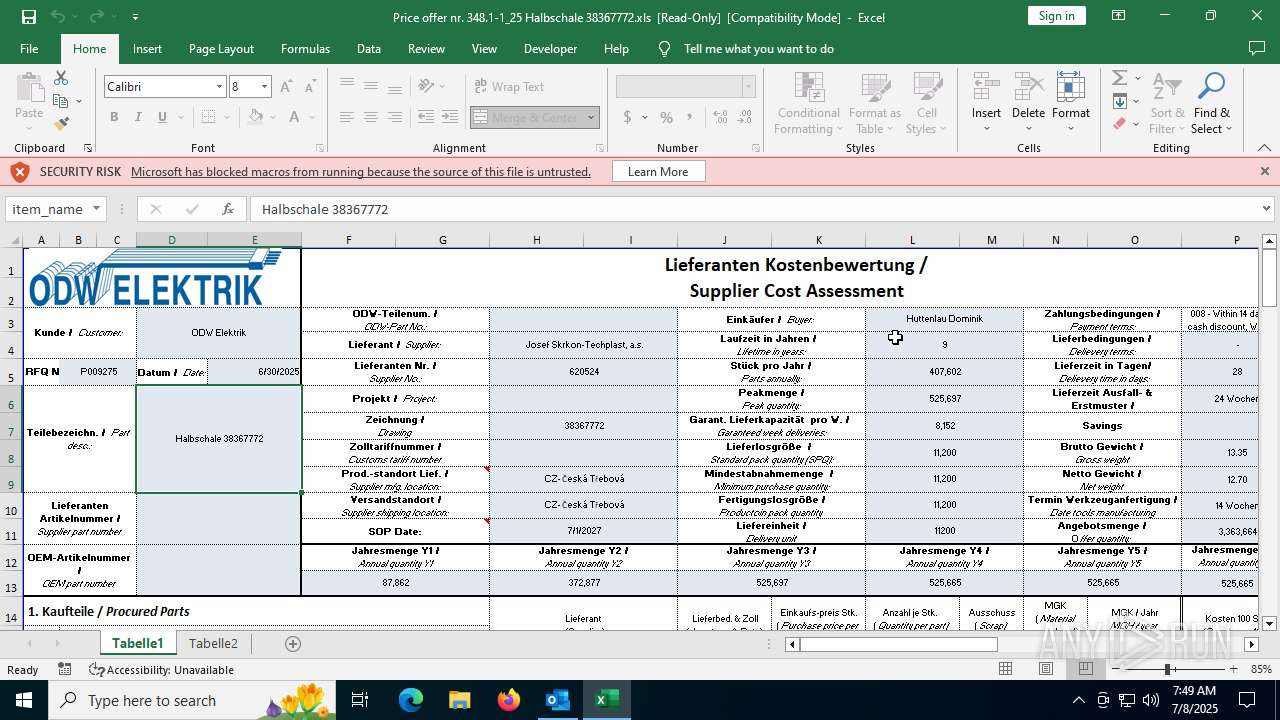Image resolution: width=1280 pixels, height=720 pixels.
Task: Click the Cut scissors icon
Action: point(61,79)
